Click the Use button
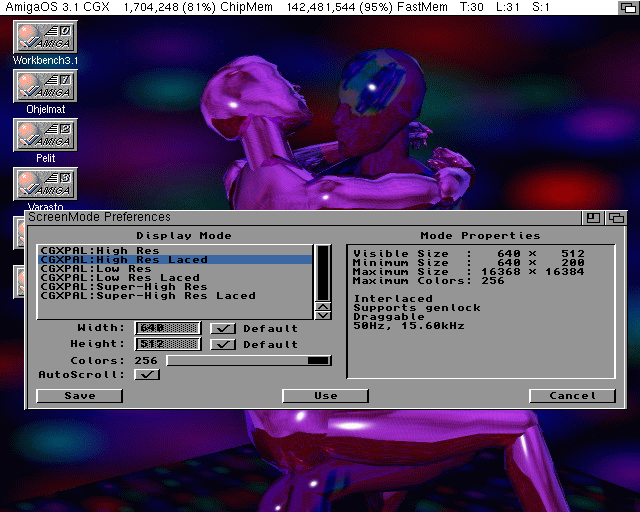The height and width of the screenshot is (512, 640). 325,396
